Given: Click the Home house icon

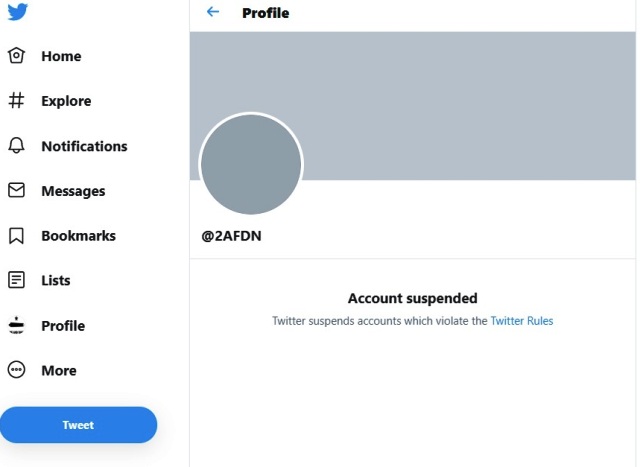Looking at the screenshot, I should 16,56.
